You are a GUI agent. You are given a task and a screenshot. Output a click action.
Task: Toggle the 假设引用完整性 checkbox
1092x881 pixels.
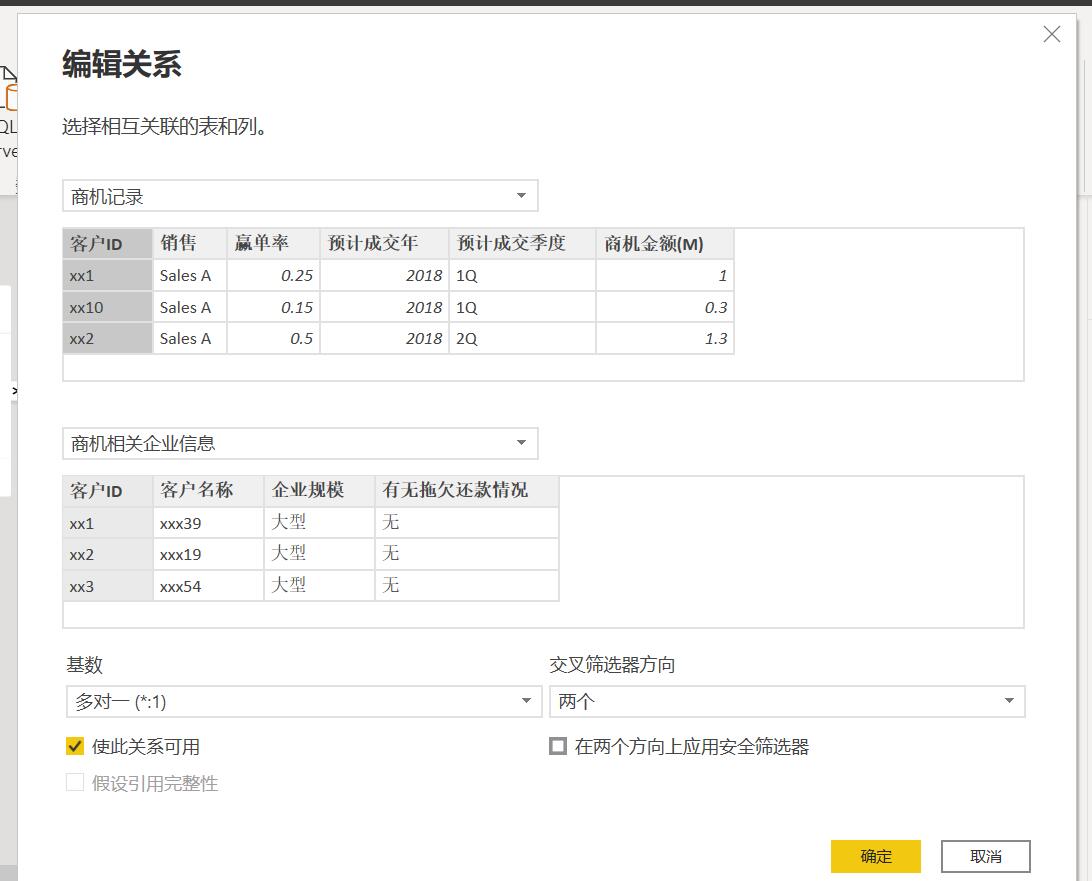coord(75,783)
